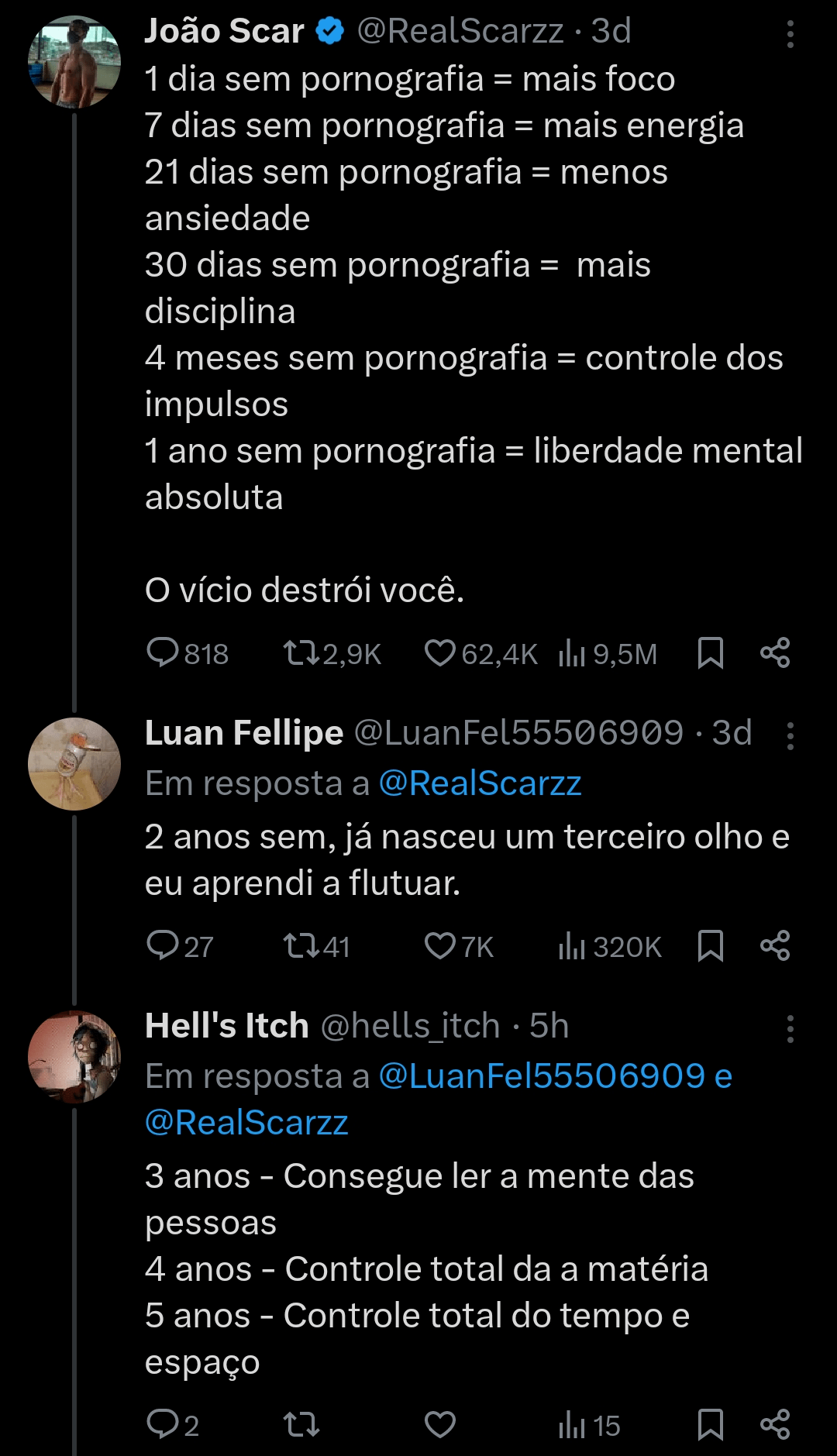Open more options on João Scar's post
This screenshot has width=837, height=1456.
pyautogui.click(x=790, y=34)
